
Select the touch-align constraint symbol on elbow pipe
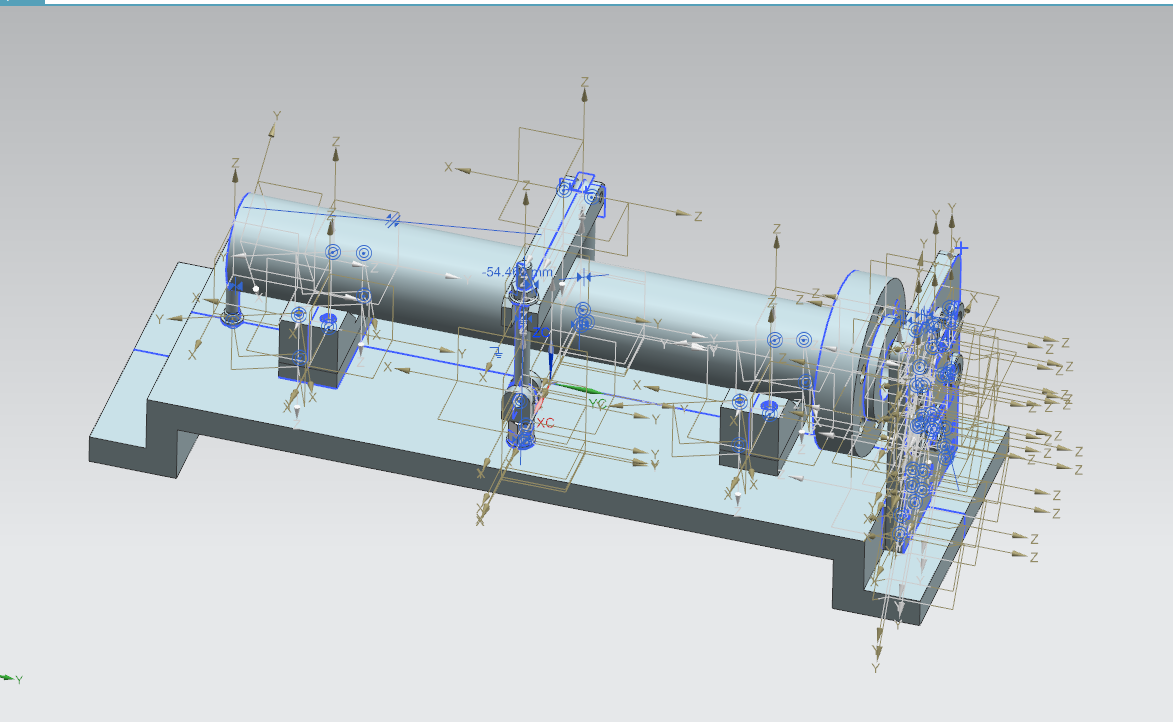(x=235, y=287)
